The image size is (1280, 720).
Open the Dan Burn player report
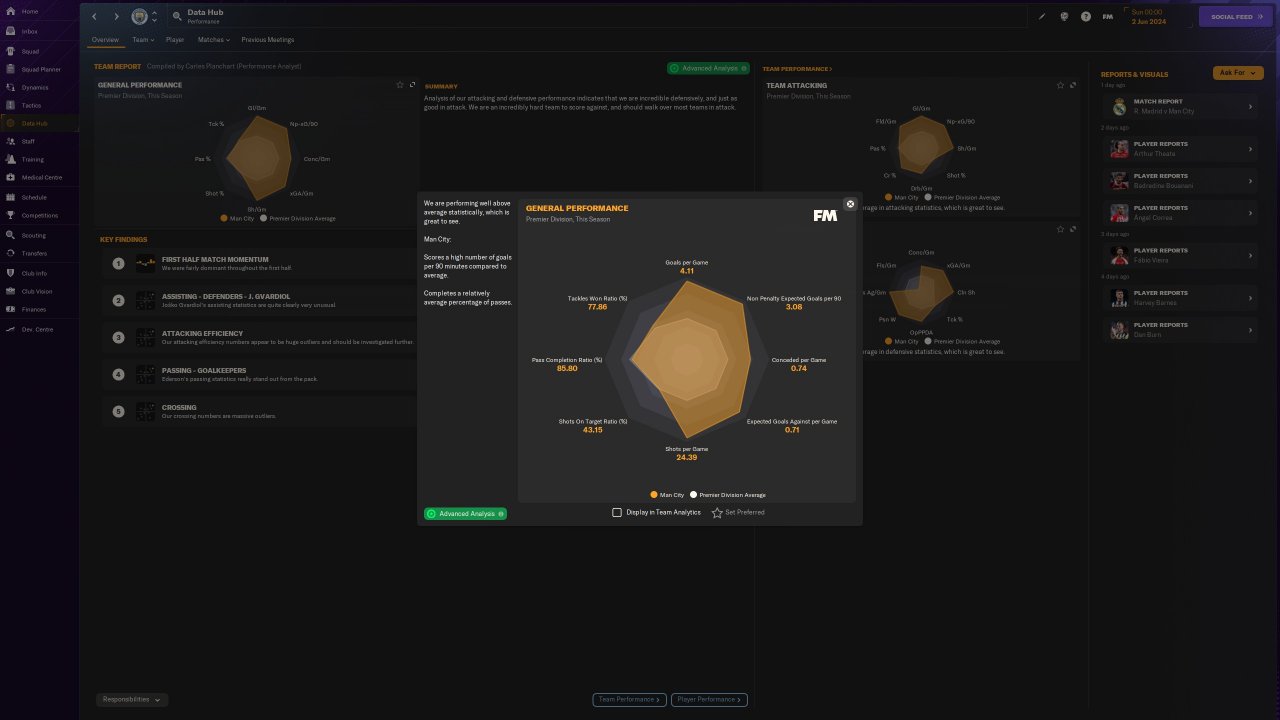click(1182, 329)
